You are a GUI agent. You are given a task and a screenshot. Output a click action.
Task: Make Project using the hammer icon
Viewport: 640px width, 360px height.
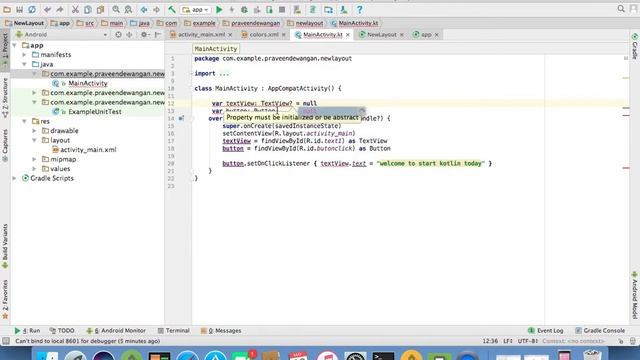click(172, 9)
